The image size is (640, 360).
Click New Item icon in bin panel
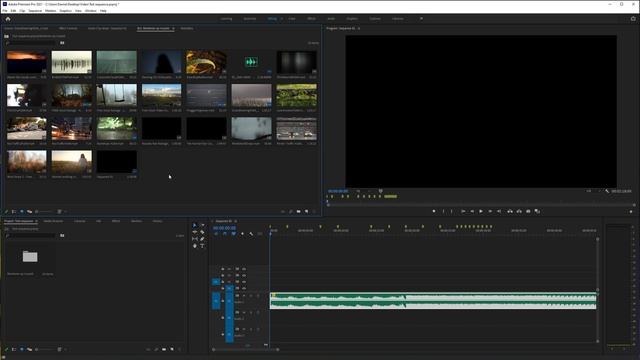tap(307, 211)
